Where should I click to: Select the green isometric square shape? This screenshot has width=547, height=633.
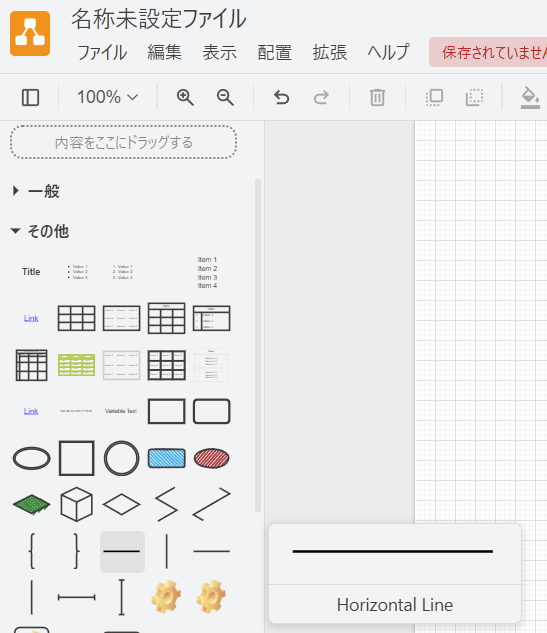(31, 505)
